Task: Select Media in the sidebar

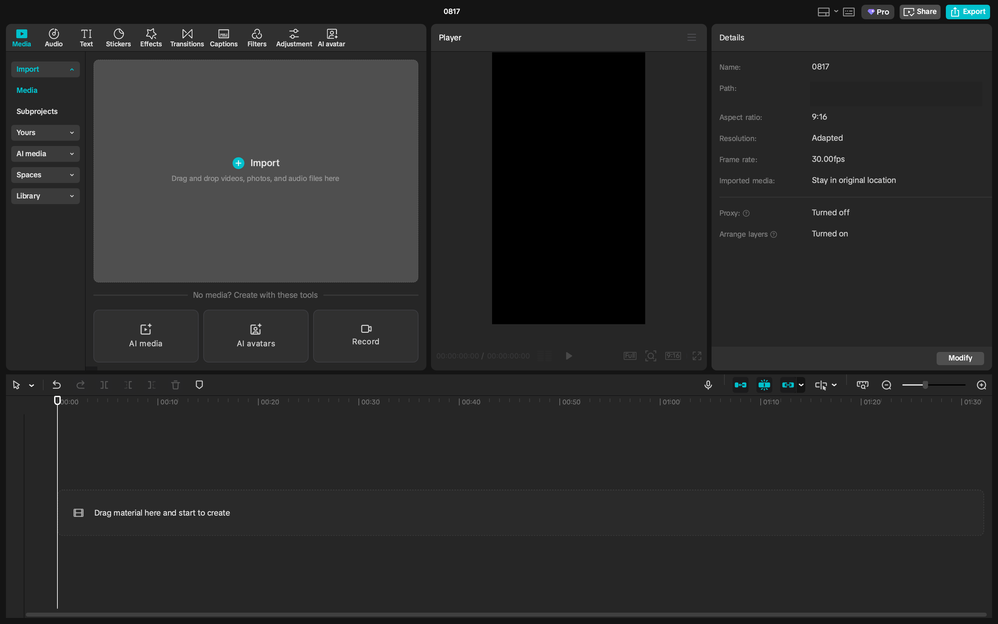Action: click(27, 90)
